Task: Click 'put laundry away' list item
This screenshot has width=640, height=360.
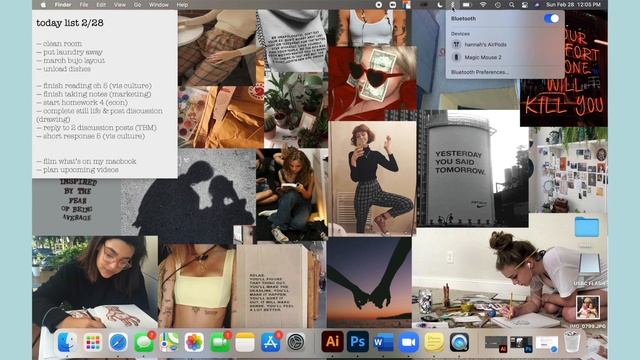Action: click(69, 52)
